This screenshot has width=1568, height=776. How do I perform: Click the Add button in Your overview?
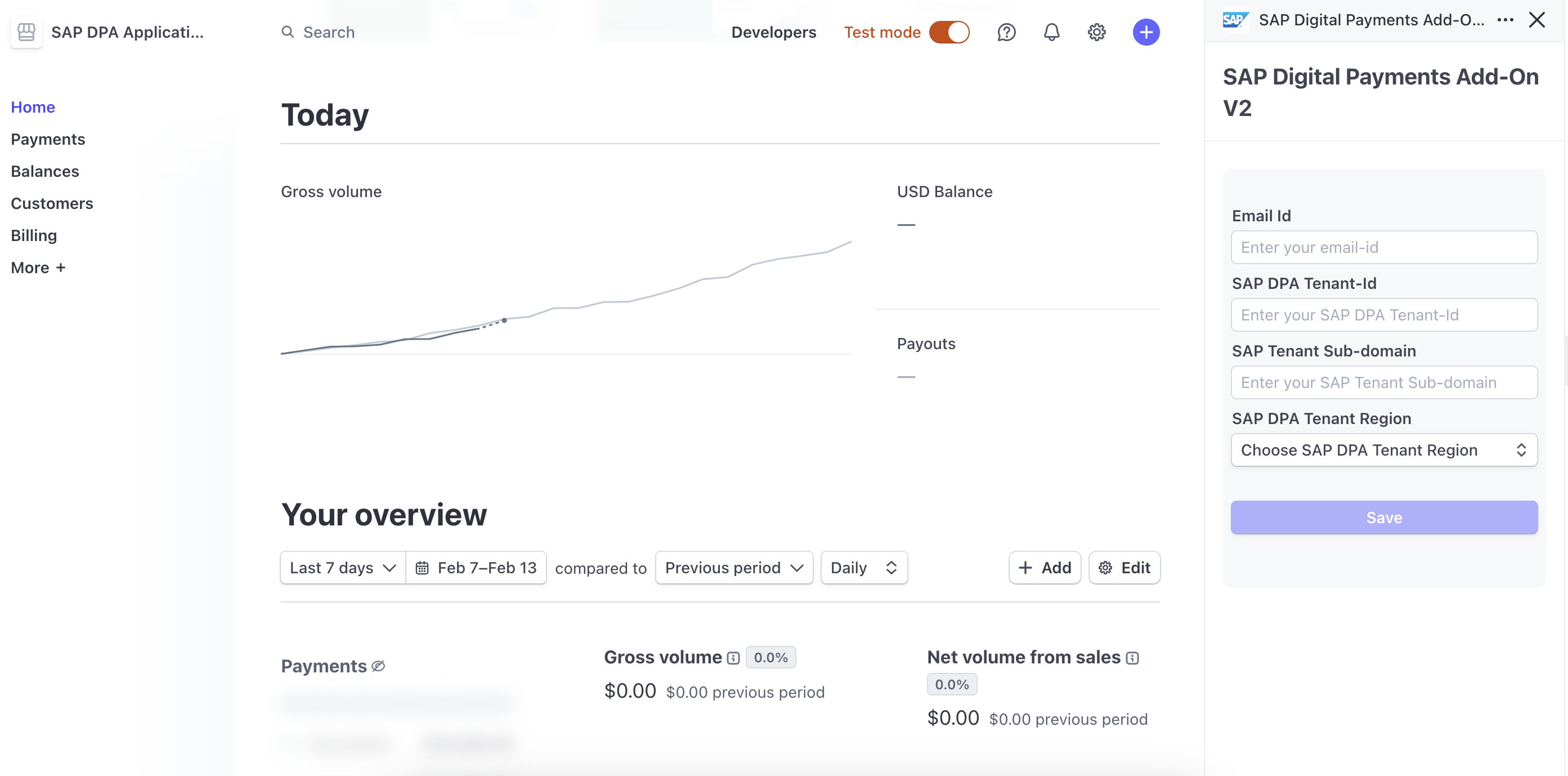point(1045,567)
